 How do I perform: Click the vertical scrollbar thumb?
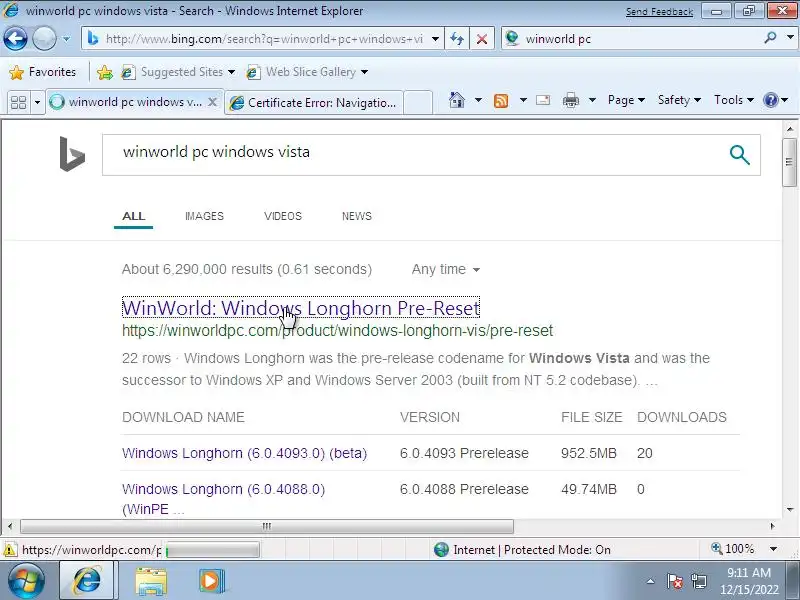click(x=789, y=162)
